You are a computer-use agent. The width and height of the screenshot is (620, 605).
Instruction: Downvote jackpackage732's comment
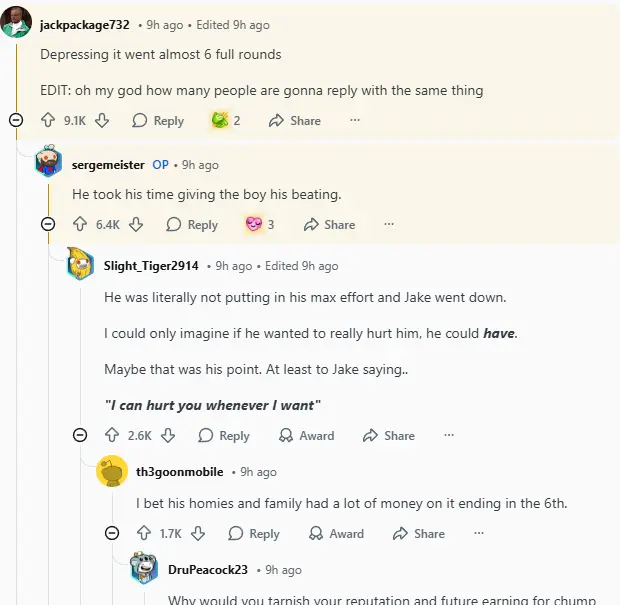[x=102, y=120]
